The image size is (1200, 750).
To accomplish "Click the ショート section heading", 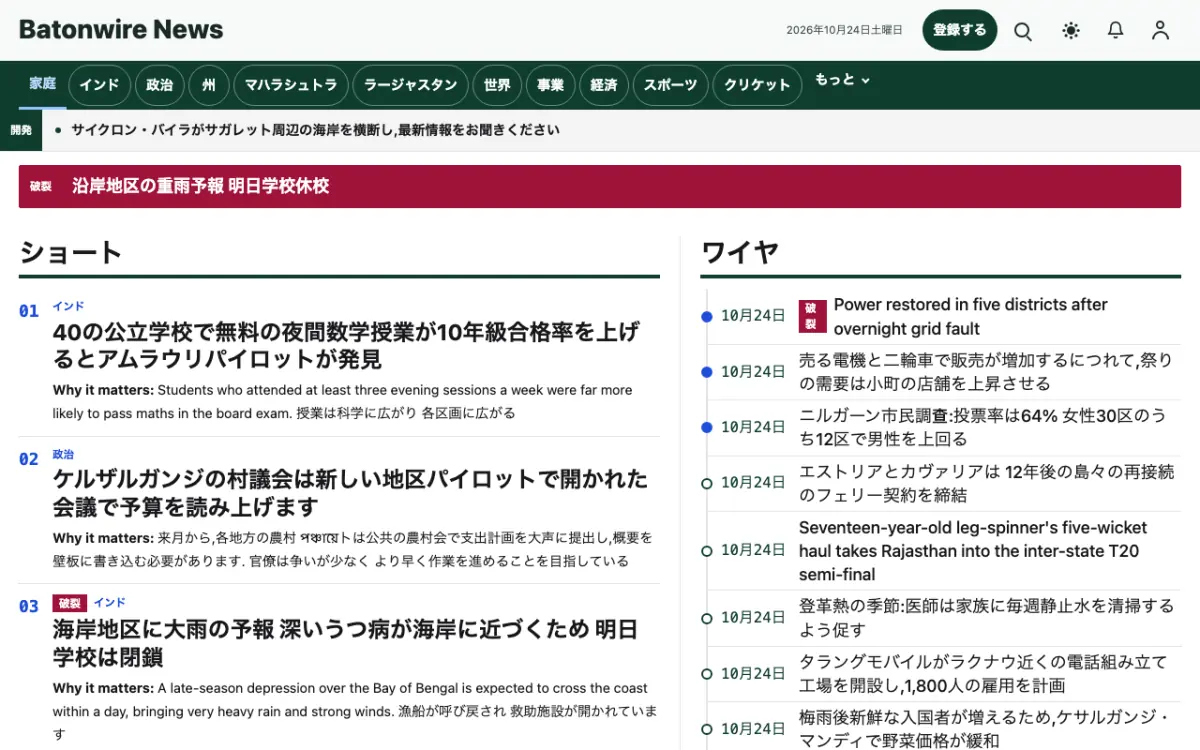I will pyautogui.click(x=71, y=252).
